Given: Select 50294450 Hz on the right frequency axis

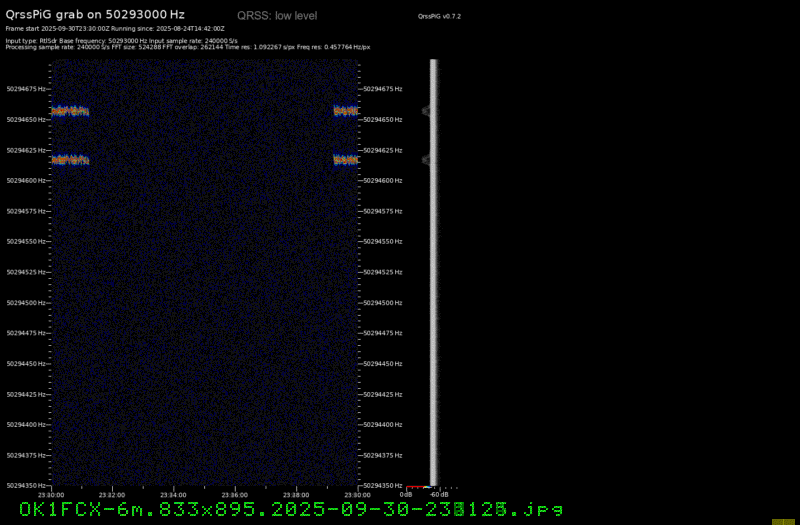Looking at the screenshot, I should [383, 364].
